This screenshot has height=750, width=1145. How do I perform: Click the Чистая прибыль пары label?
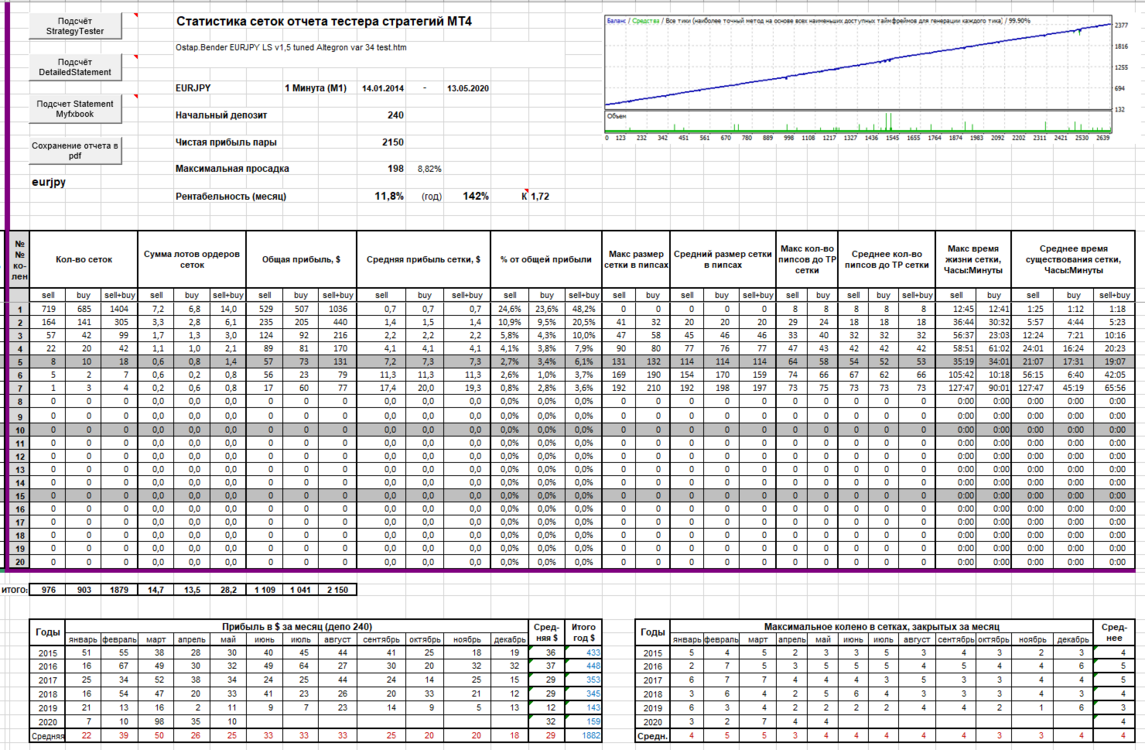pyautogui.click(x=226, y=142)
